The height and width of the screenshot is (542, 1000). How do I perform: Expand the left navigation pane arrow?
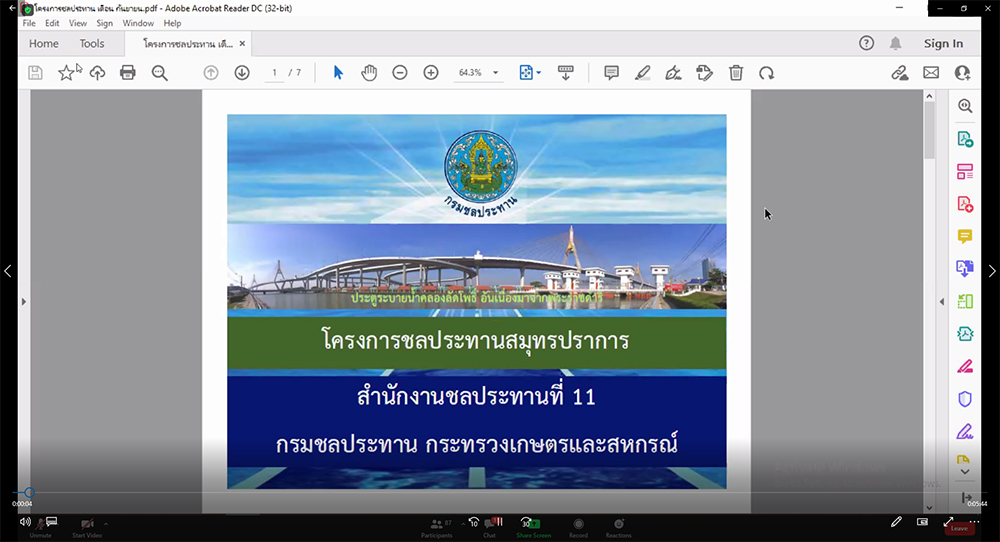pos(24,302)
